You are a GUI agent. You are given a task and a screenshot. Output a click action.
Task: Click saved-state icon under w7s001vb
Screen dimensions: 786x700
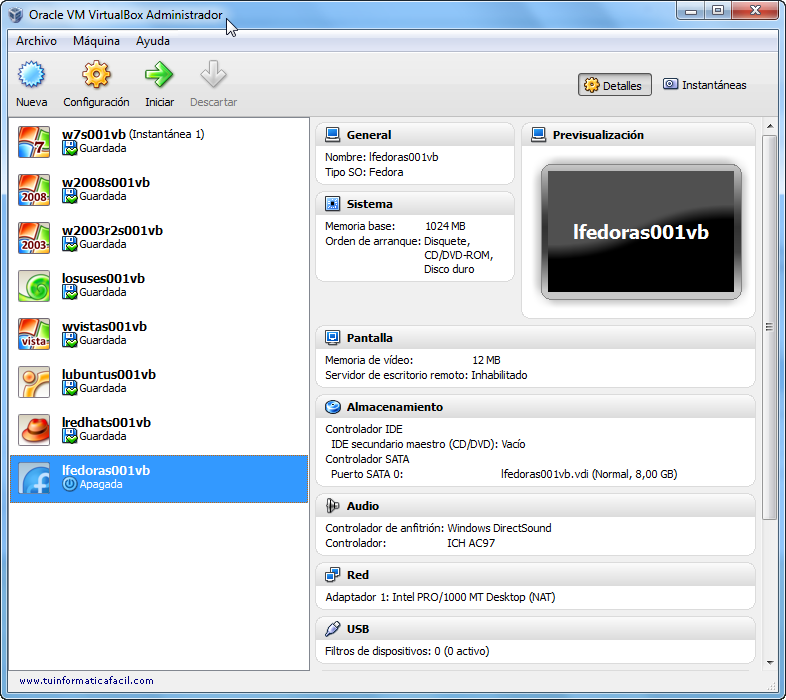[69, 148]
